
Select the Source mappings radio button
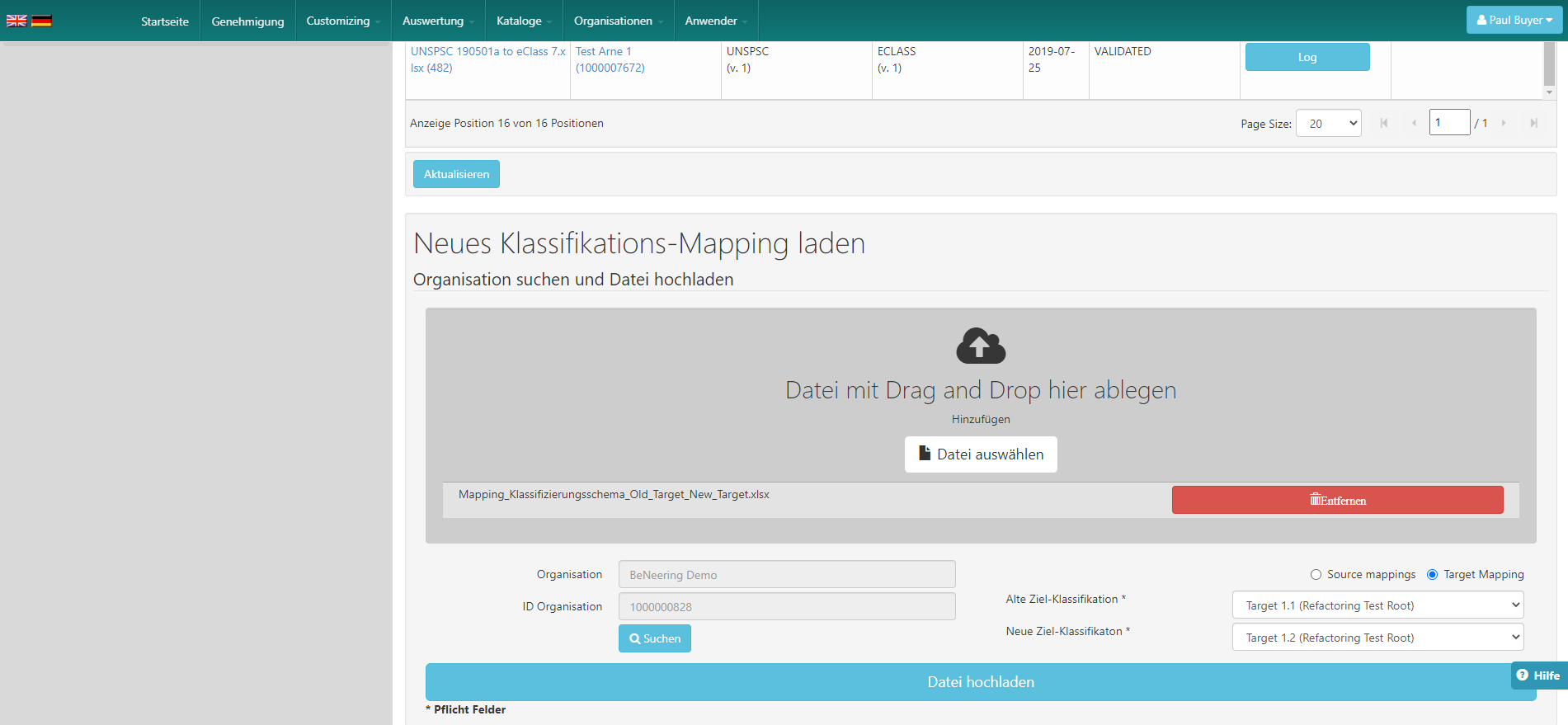pyautogui.click(x=1316, y=575)
